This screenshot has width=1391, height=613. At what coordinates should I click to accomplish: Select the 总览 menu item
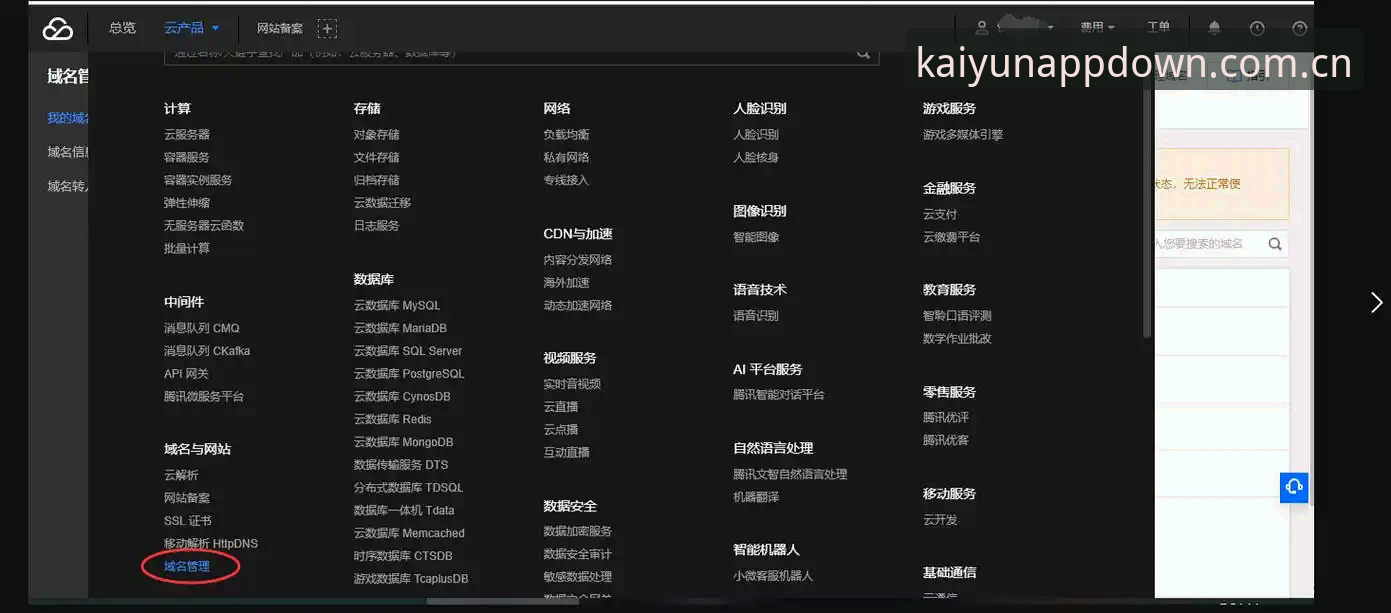pos(122,28)
